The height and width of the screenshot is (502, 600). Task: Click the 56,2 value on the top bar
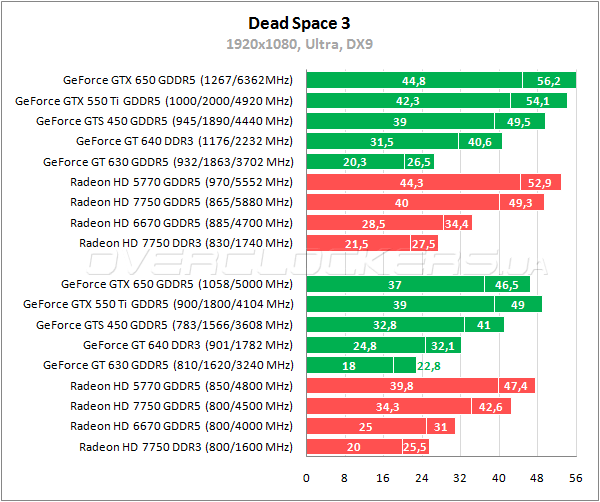548,81
